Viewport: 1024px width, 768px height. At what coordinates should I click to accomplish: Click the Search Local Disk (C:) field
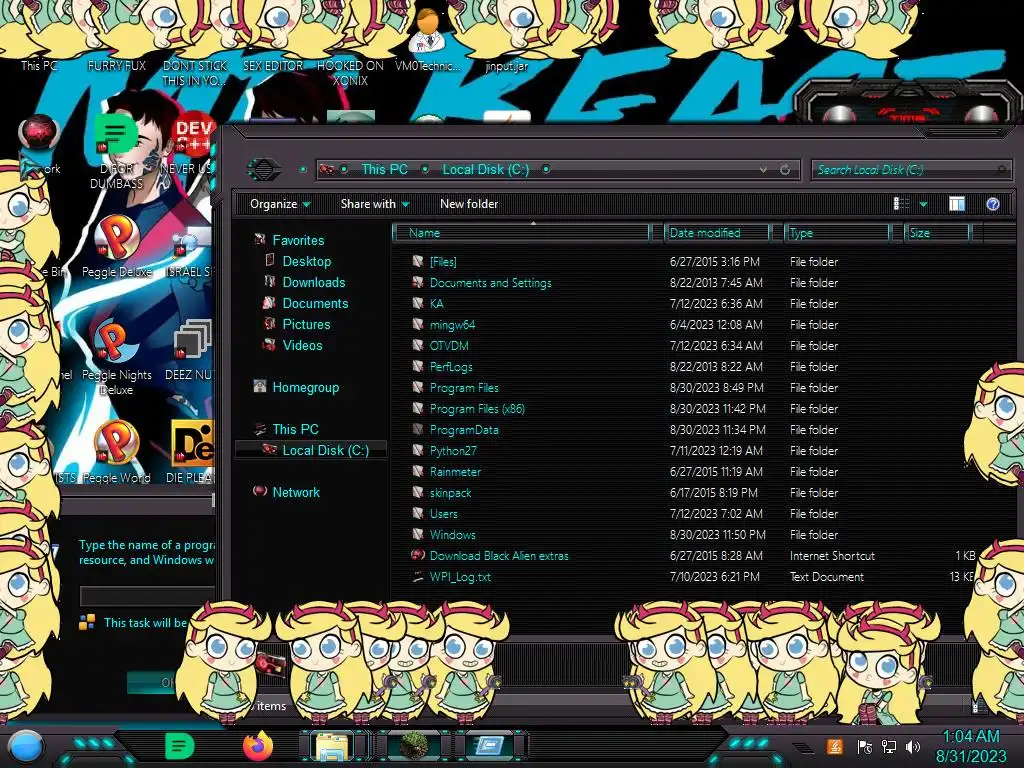click(910, 170)
